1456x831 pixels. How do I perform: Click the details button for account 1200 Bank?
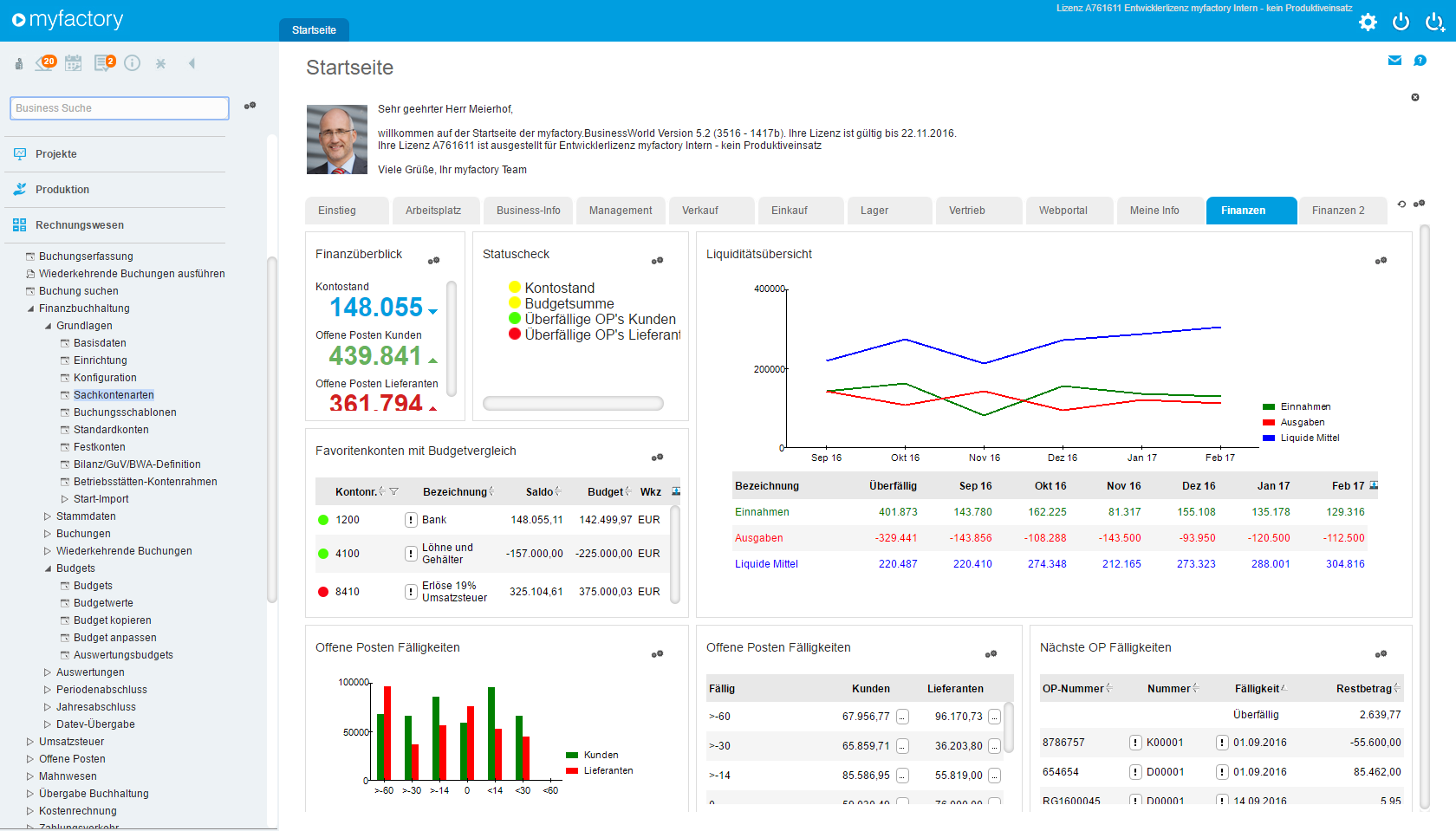(x=411, y=520)
